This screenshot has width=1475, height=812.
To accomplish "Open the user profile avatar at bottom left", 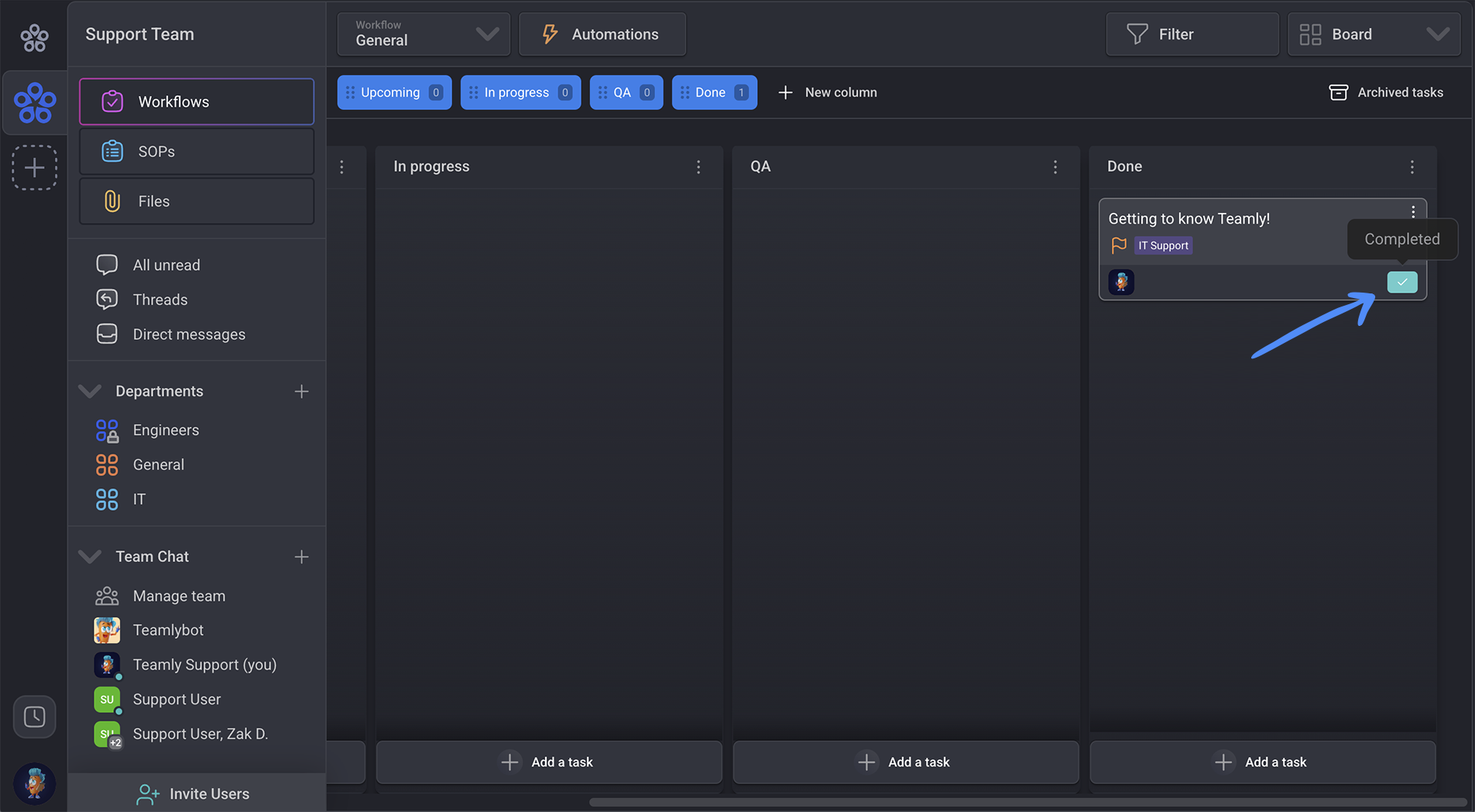I will coord(35,783).
